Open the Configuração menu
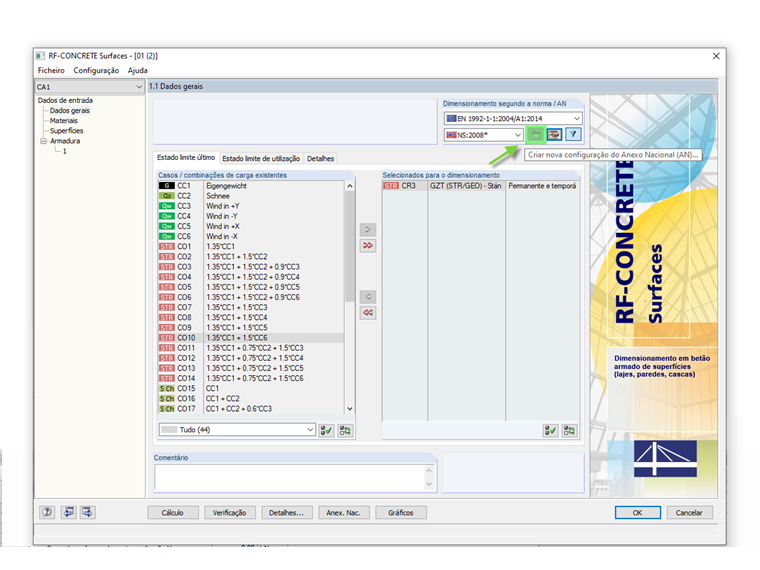This screenshot has height=570, width=760. [x=96, y=70]
